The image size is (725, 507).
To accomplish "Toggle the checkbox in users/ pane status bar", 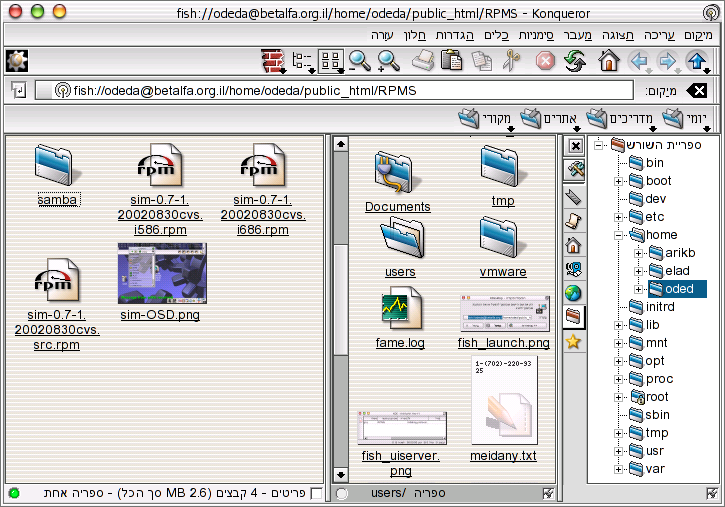I will 547,493.
